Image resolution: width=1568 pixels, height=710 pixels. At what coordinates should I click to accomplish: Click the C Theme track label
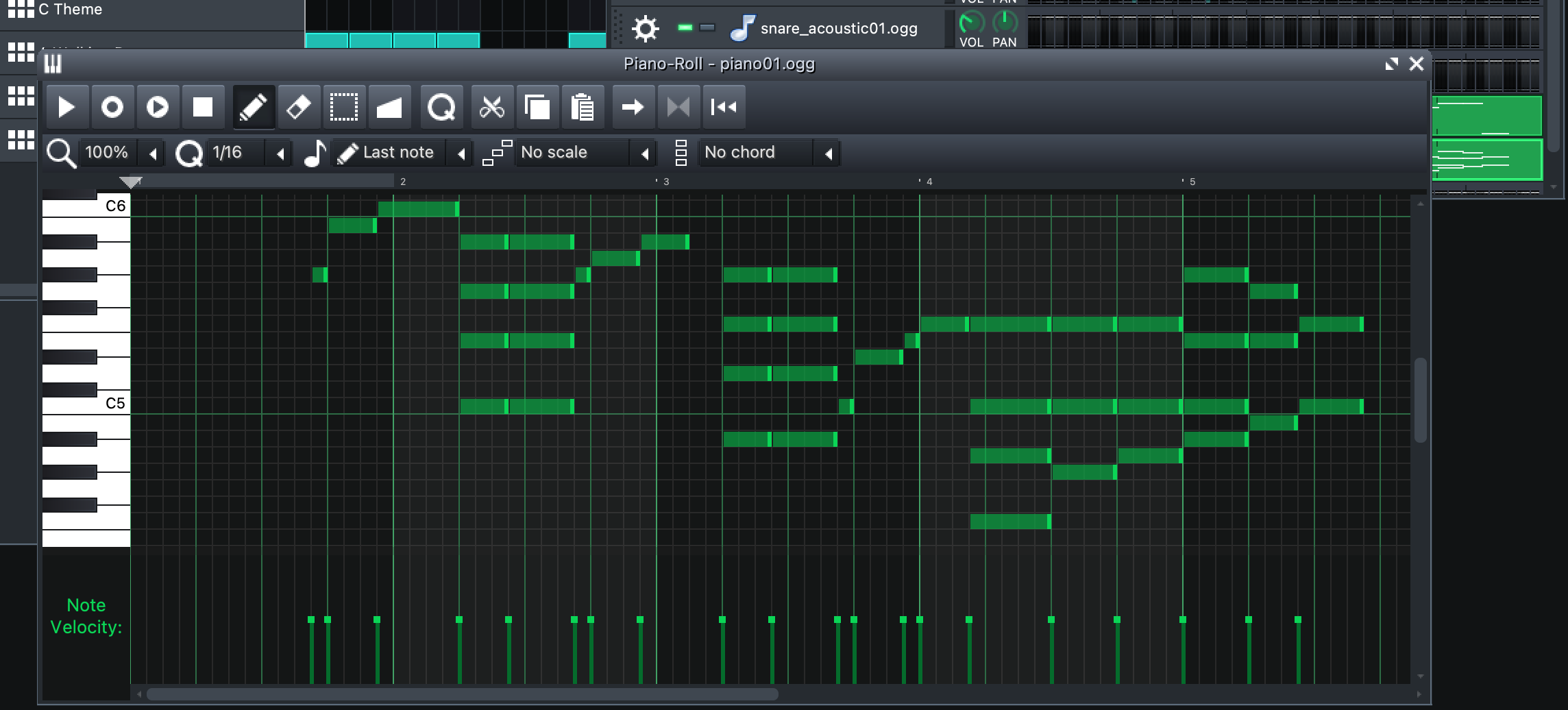(71, 10)
